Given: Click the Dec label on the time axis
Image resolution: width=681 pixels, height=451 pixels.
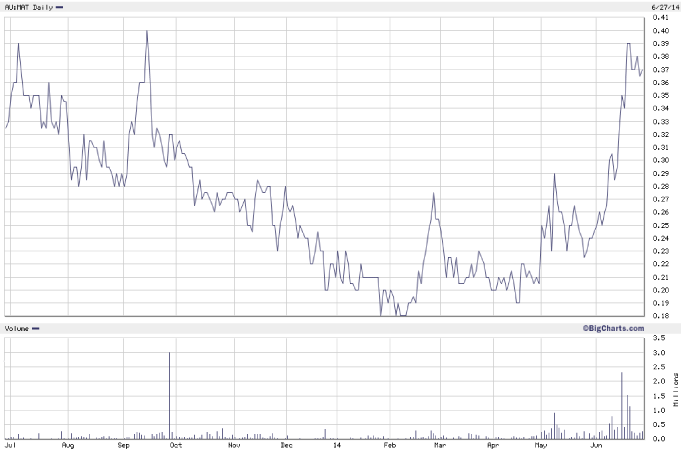Looking at the screenshot, I should coord(287,444).
